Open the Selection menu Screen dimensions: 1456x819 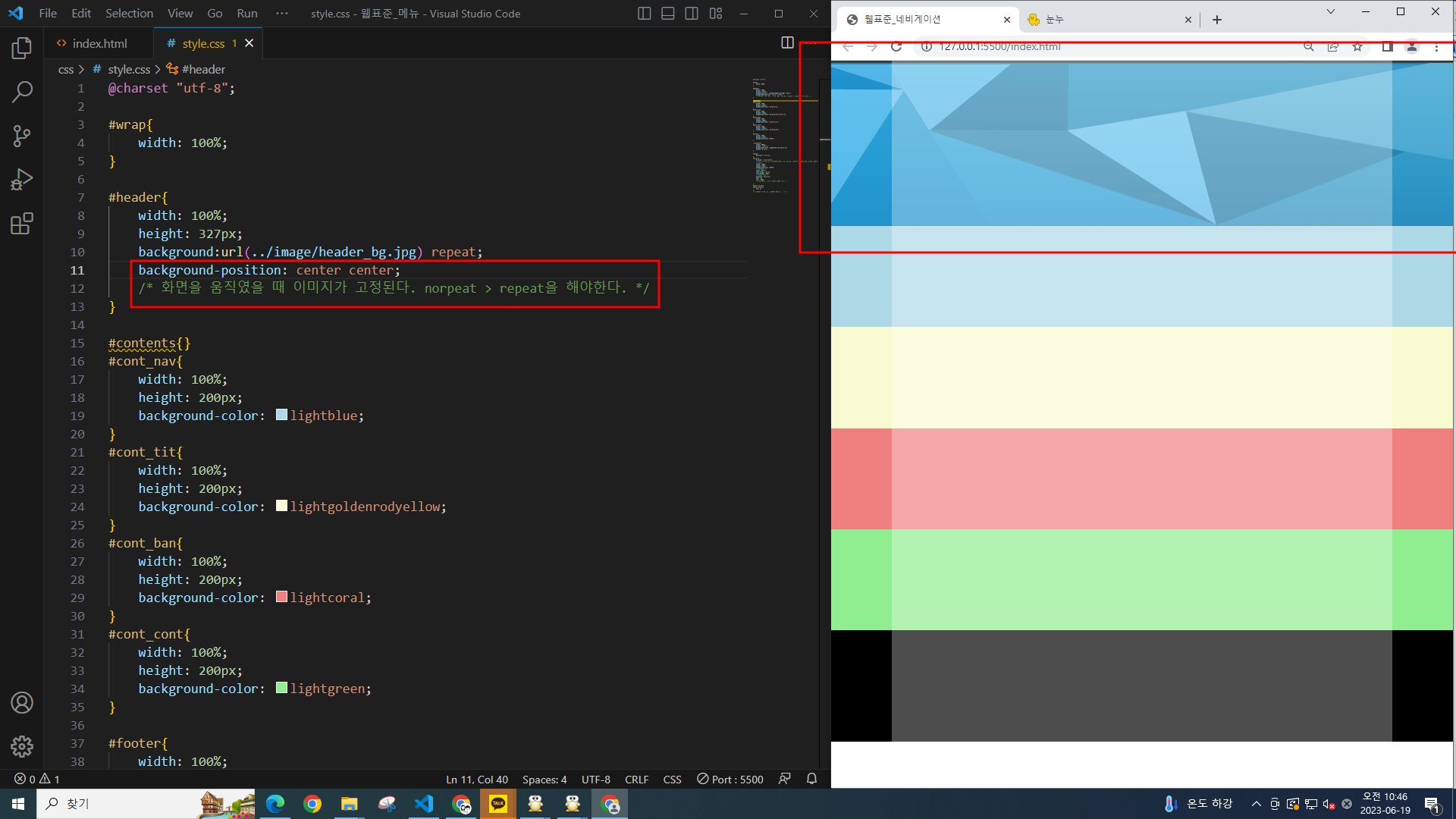click(129, 14)
